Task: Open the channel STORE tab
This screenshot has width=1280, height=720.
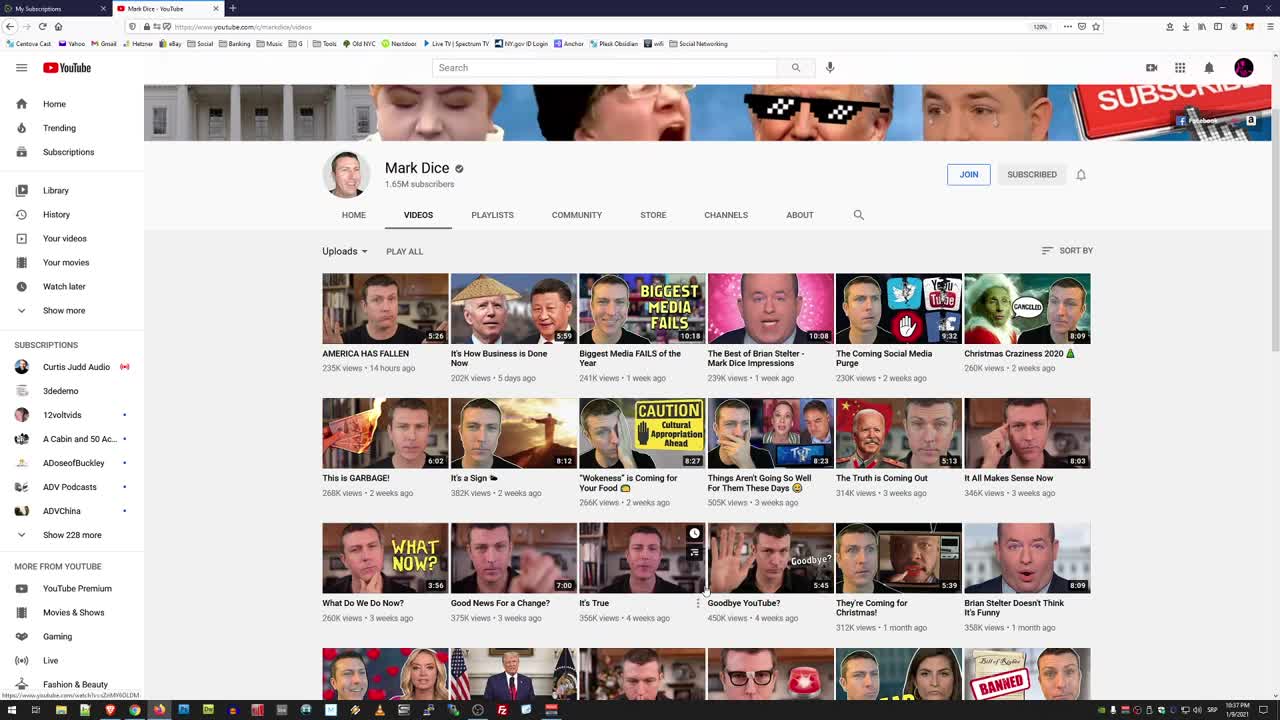Action: 653,215
